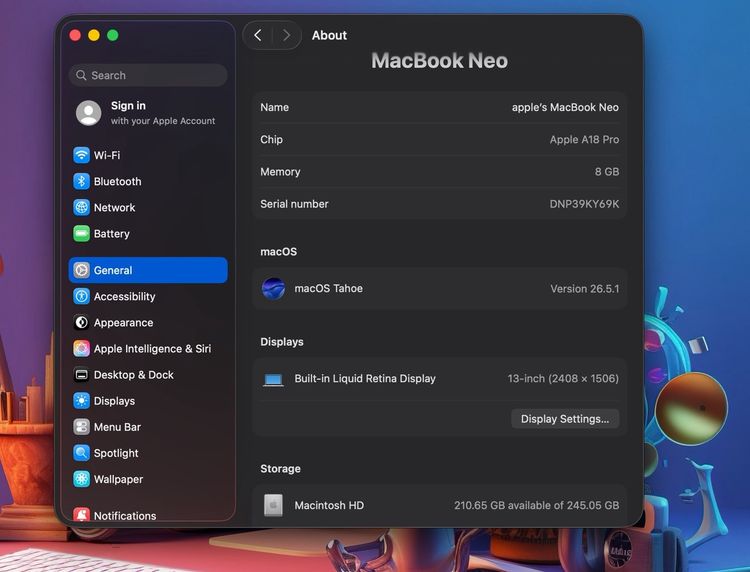Screen dimensions: 750x572
Task: Open Bluetooth icon in sidebar
Action: [x=81, y=181]
